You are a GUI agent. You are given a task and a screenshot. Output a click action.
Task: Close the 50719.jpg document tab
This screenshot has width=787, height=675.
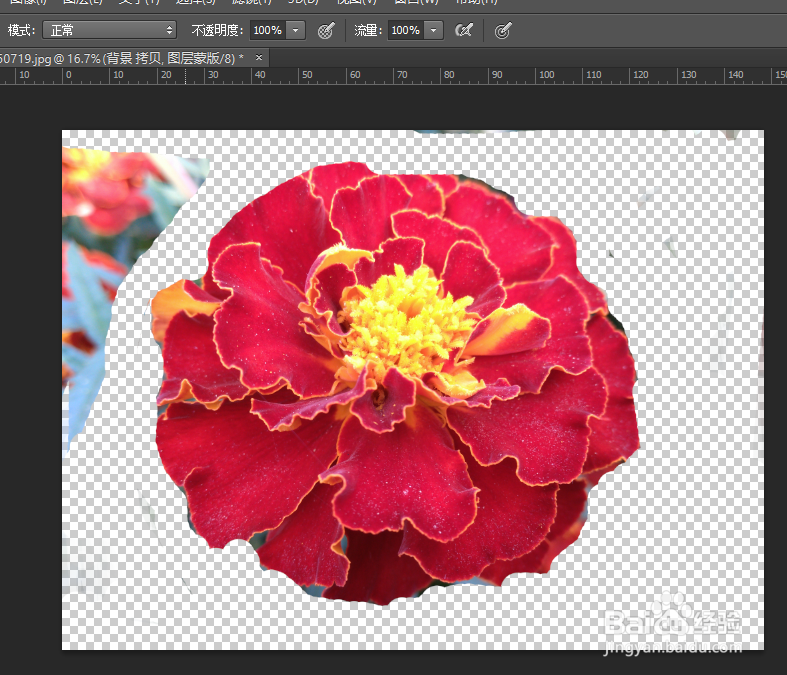point(259,58)
